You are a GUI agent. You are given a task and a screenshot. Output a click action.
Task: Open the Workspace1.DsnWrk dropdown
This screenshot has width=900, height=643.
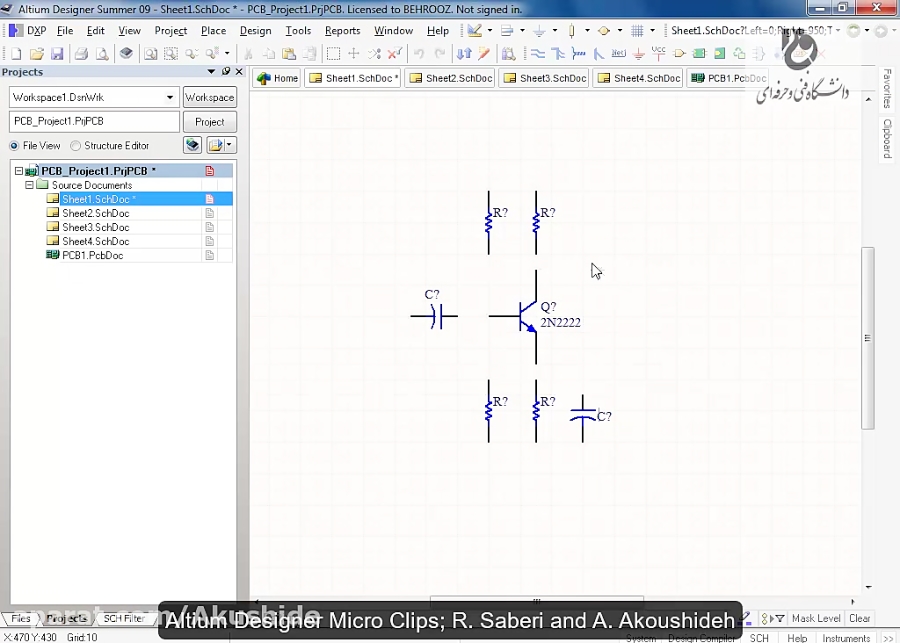coord(170,97)
